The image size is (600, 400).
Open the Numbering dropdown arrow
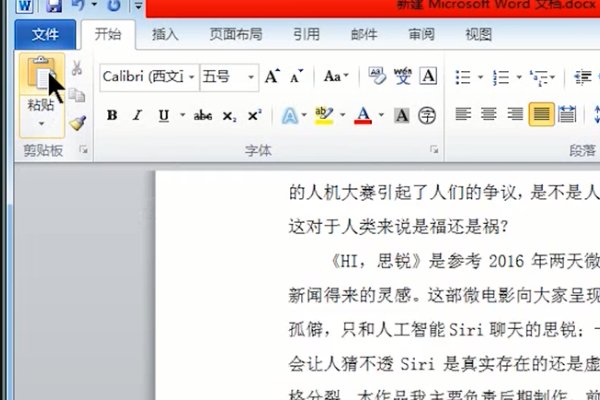[519, 77]
